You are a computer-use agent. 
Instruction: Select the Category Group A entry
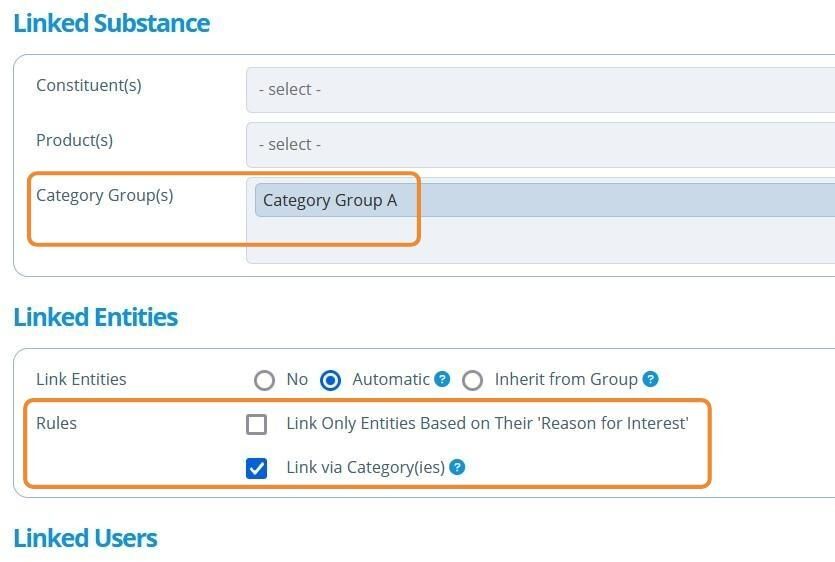[x=545, y=200]
